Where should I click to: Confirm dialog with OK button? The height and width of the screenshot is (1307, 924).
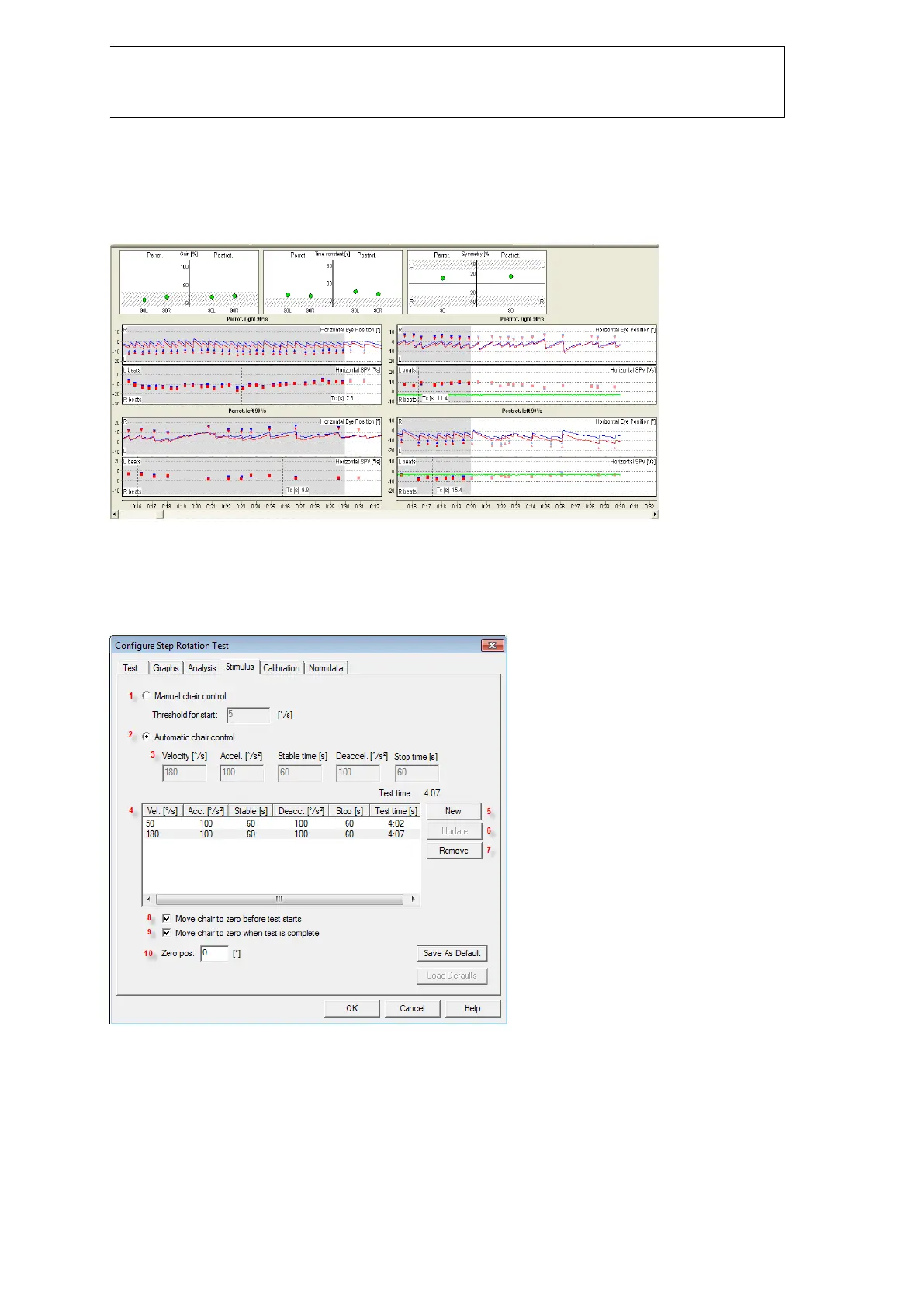point(351,1008)
